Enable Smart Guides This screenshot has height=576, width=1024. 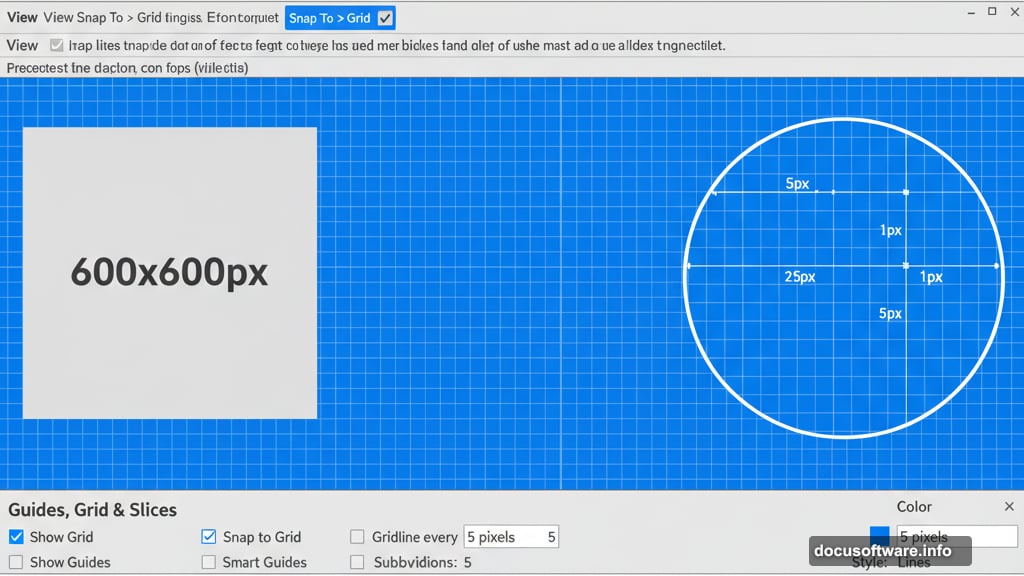pyautogui.click(x=209, y=562)
